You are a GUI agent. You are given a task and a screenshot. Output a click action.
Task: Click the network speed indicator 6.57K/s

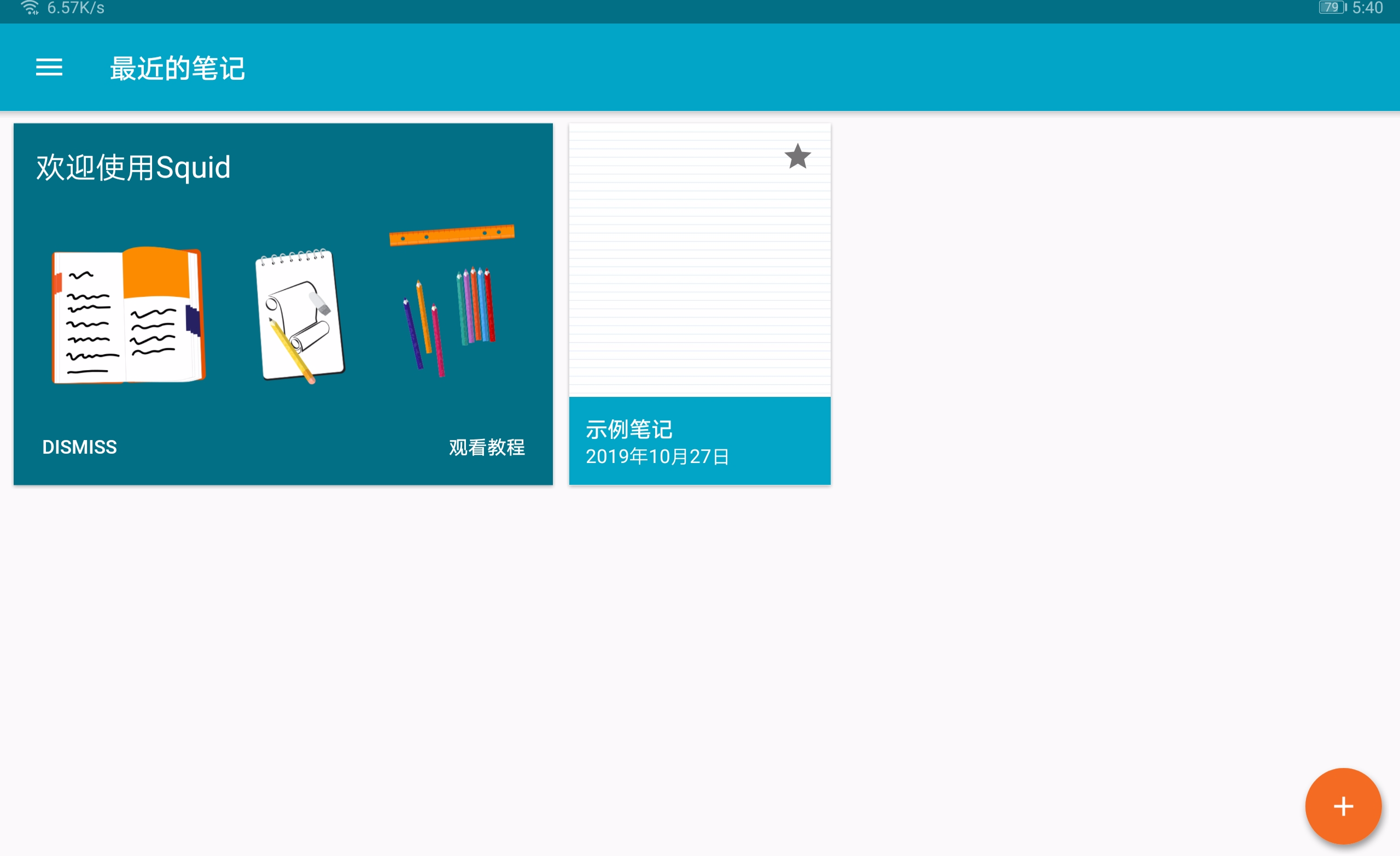click(74, 8)
